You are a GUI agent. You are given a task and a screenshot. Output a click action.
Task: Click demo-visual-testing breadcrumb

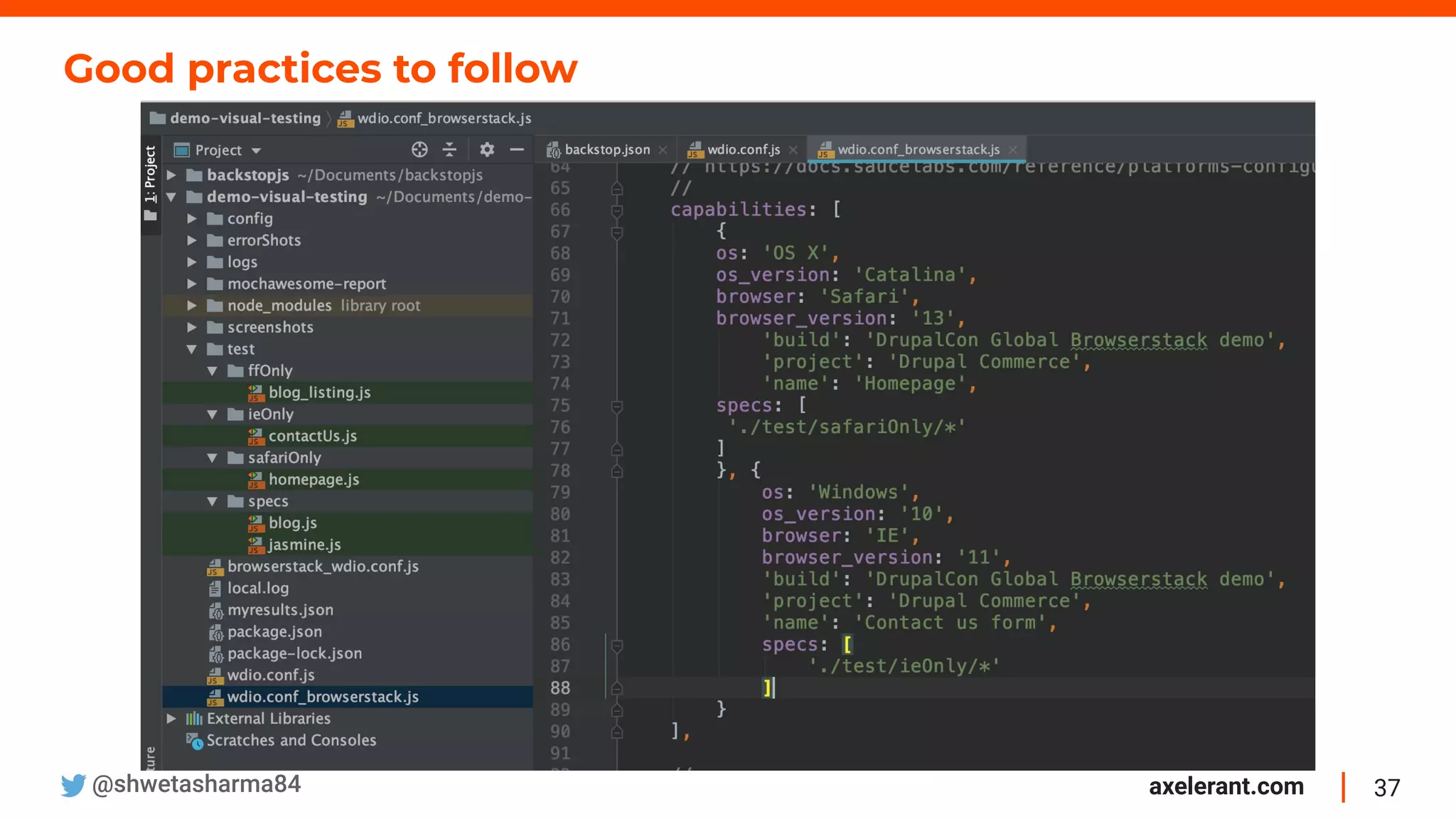(245, 118)
